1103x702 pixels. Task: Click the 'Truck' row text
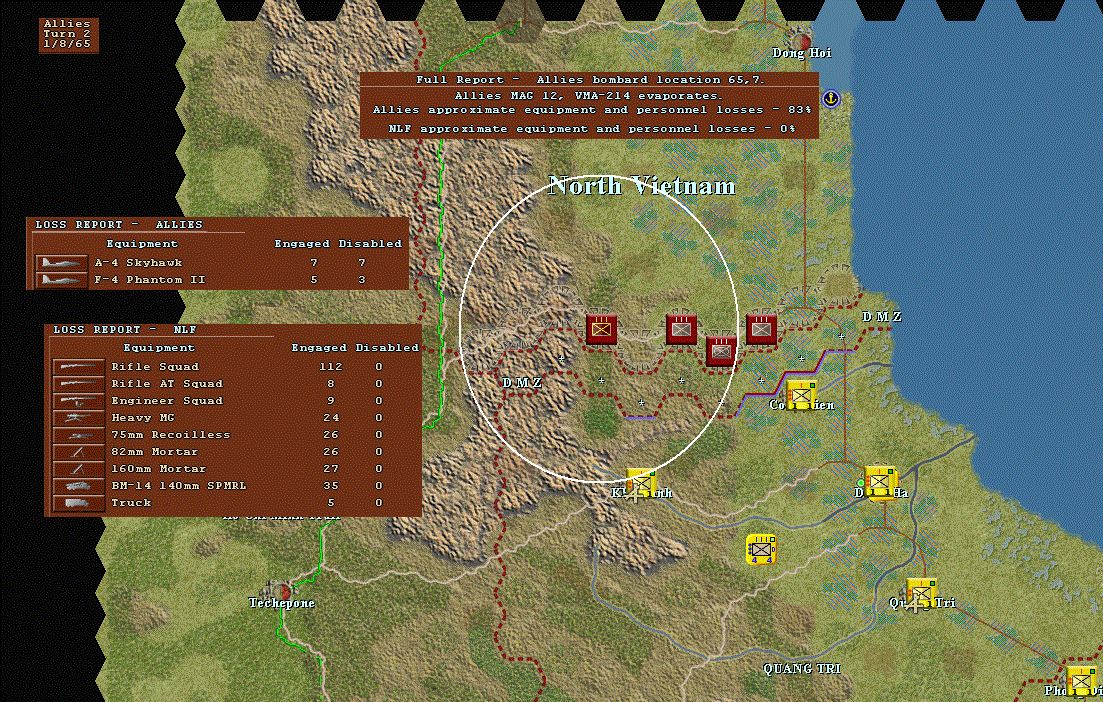[131, 502]
